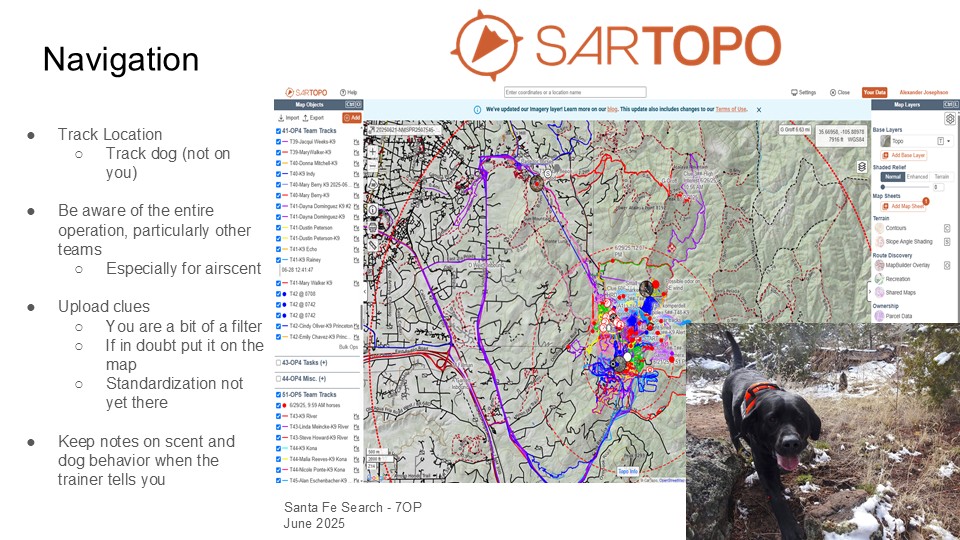
Task: Click Bulk Ops under OP4 tracks
Action: [348, 347]
